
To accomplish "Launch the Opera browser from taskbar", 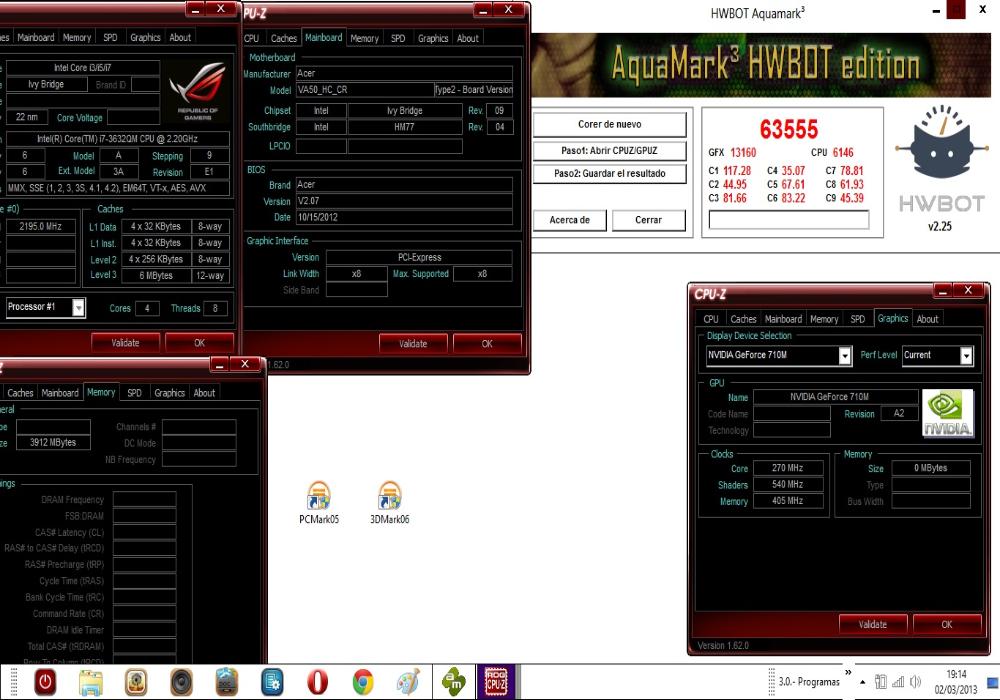I will pos(317,682).
